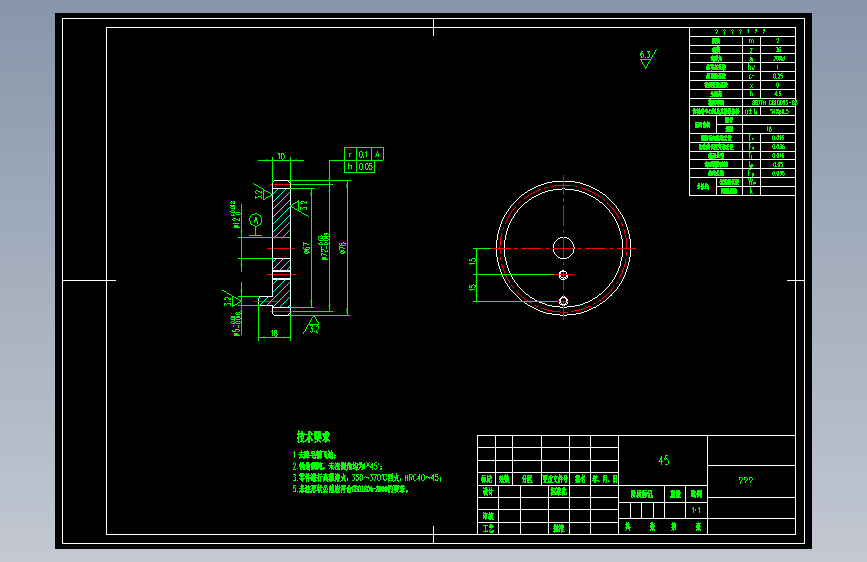The width and height of the screenshot is (867, 562).
Task: Select the 0 value in x row
Action: [777, 85]
